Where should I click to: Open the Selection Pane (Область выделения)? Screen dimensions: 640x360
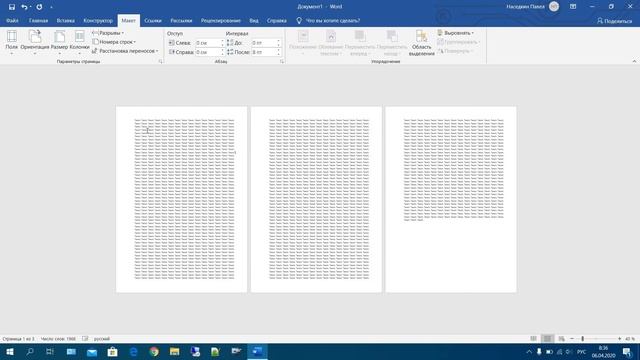click(x=421, y=42)
